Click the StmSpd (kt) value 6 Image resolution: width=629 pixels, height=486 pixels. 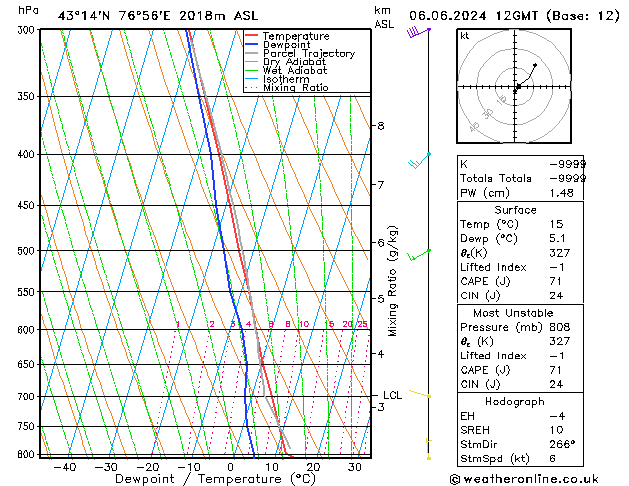tap(553, 458)
